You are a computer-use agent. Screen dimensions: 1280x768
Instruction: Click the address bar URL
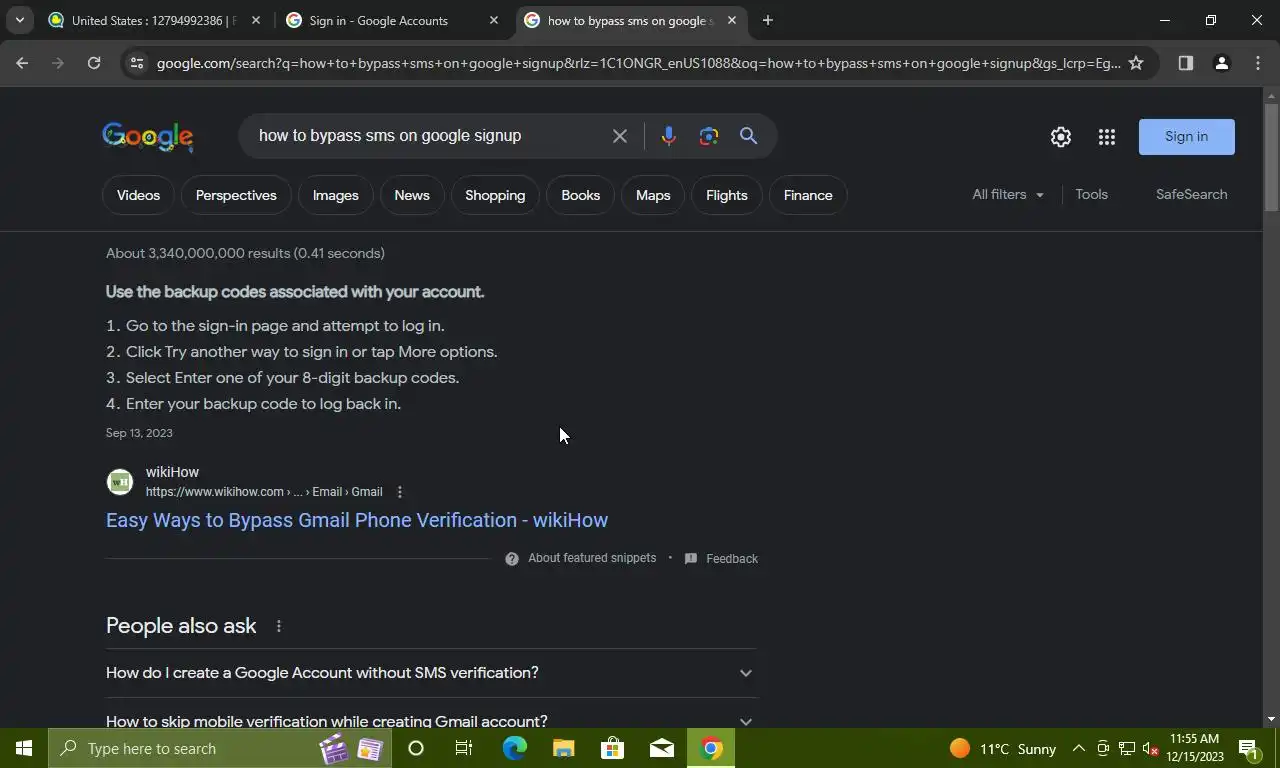[x=638, y=63]
